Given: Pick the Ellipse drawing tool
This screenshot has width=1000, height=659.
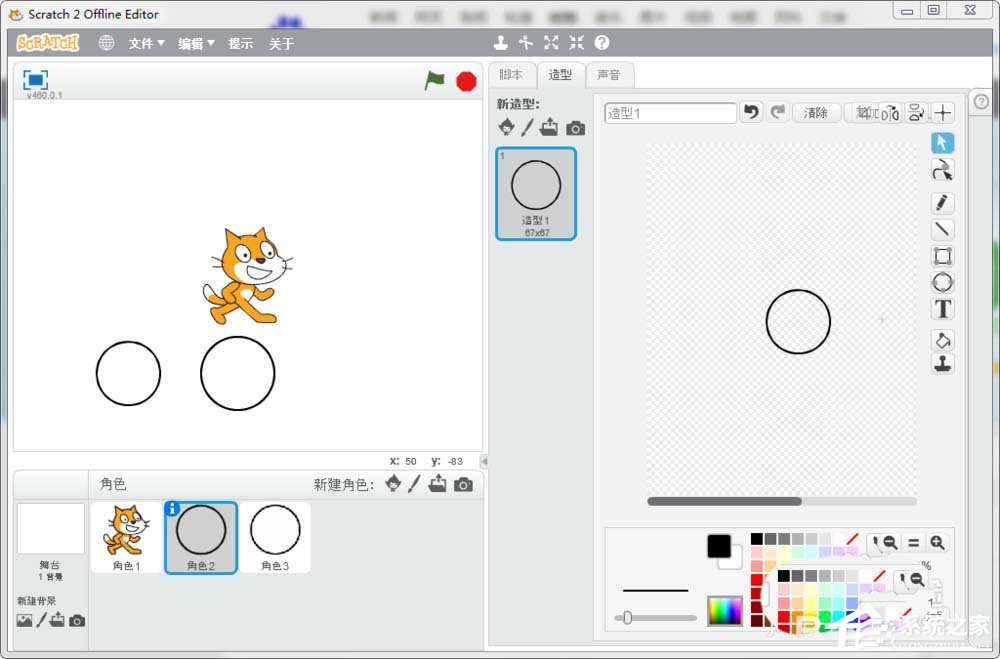Looking at the screenshot, I should (942, 282).
